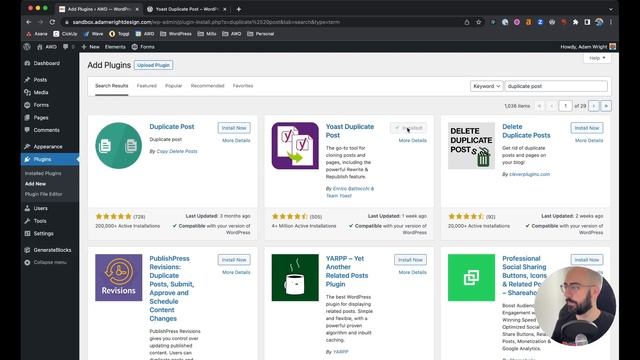Jump to last page of results
The height and width of the screenshot is (360, 640).
point(606,106)
